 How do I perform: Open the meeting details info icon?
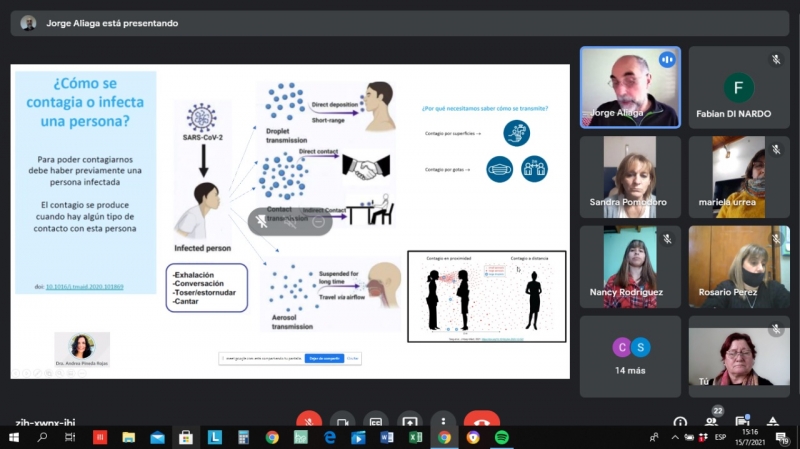[680, 421]
